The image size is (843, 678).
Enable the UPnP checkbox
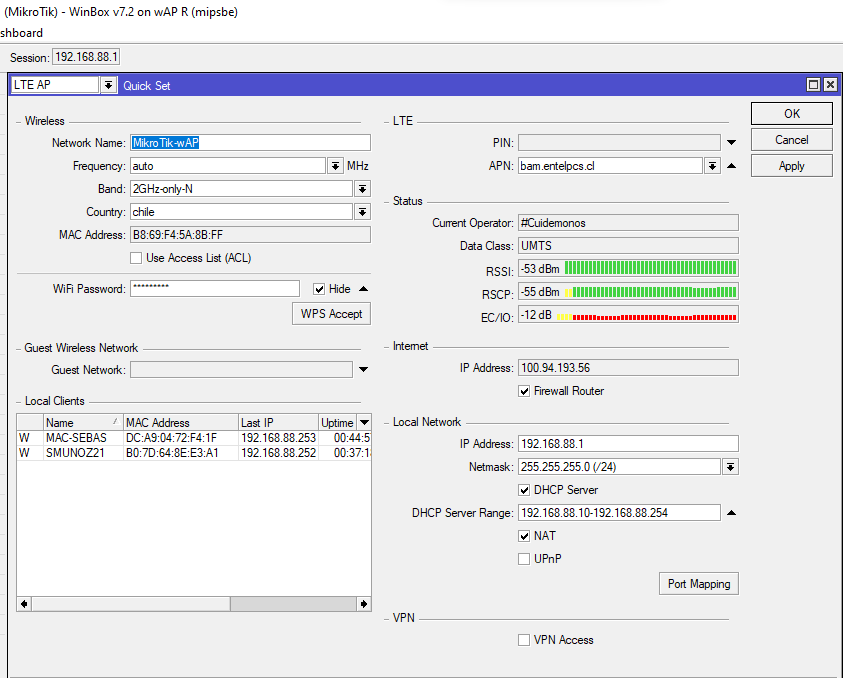pos(524,559)
